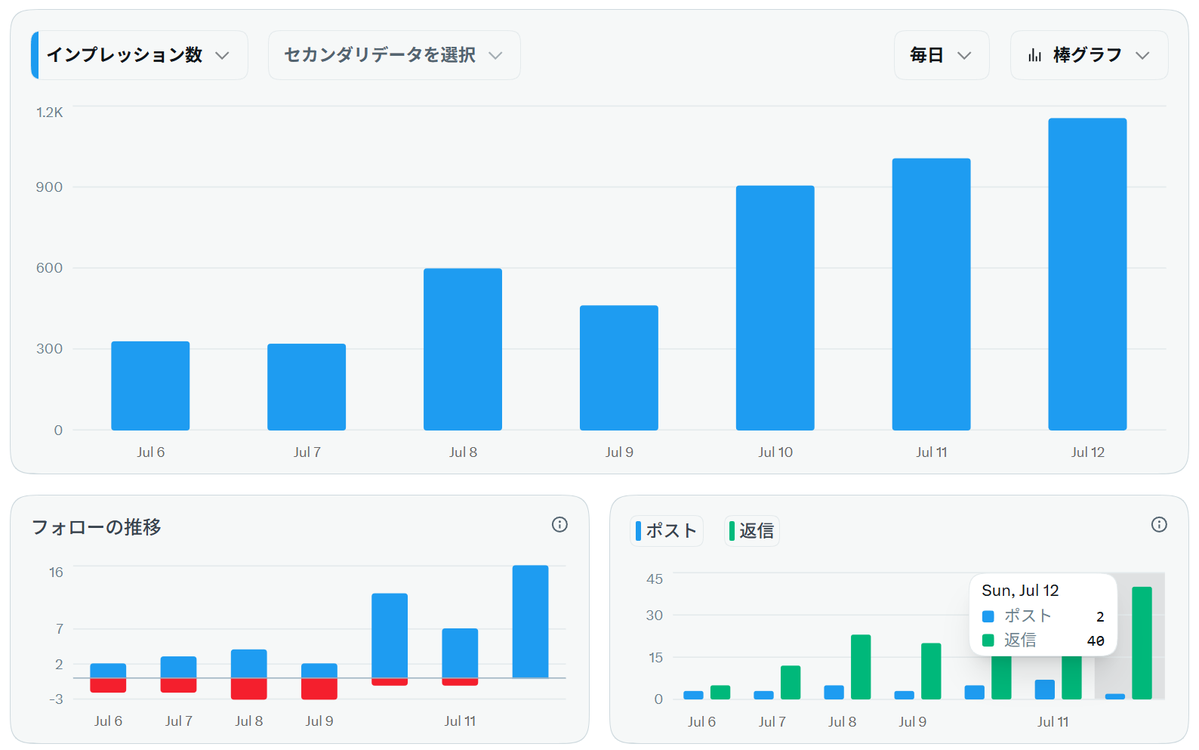Screen dimensions: 1199x750
Task: Select the Jul 9 impressions bar
Action: coord(619,368)
